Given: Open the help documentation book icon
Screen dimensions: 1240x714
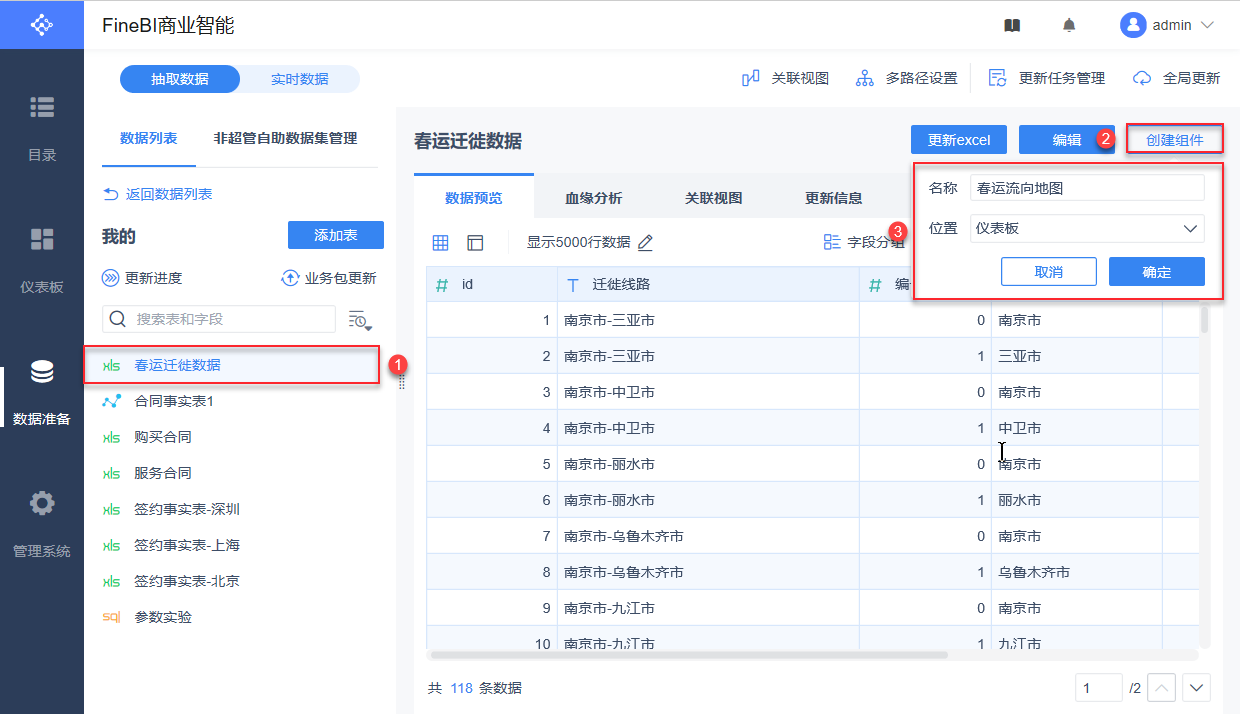Looking at the screenshot, I should (x=1012, y=25).
